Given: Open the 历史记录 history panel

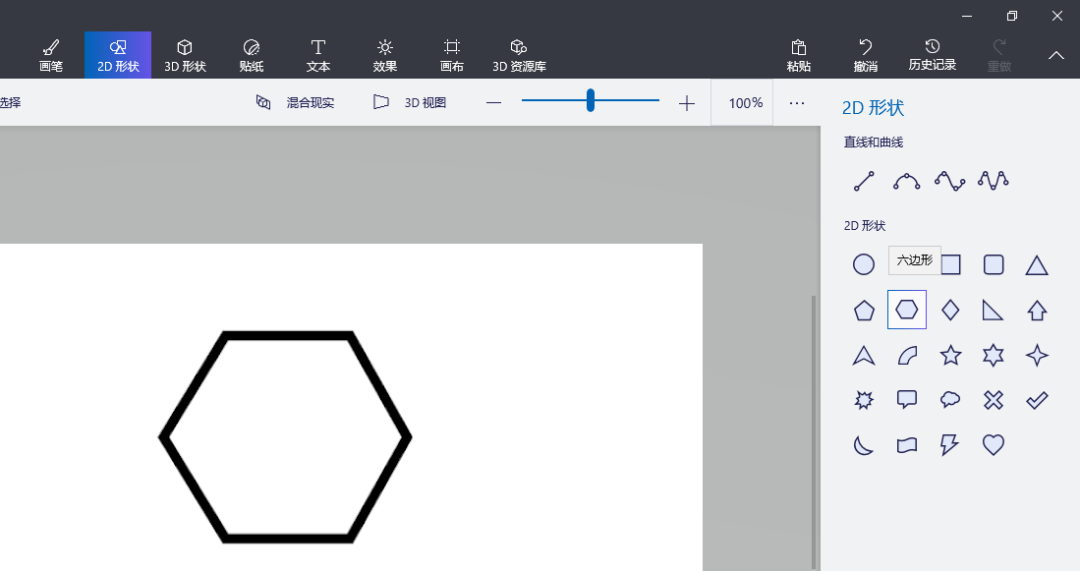Looking at the screenshot, I should [x=932, y=55].
